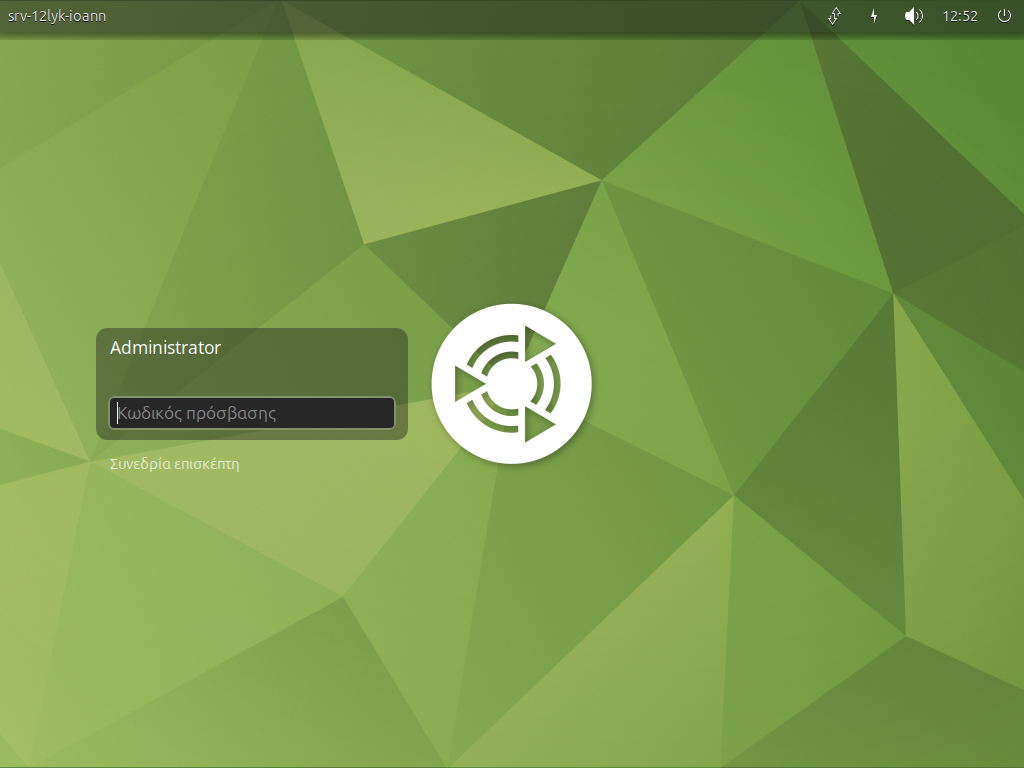Click the srv-12lyk-ioann hostname label
The image size is (1024, 768).
click(57, 16)
